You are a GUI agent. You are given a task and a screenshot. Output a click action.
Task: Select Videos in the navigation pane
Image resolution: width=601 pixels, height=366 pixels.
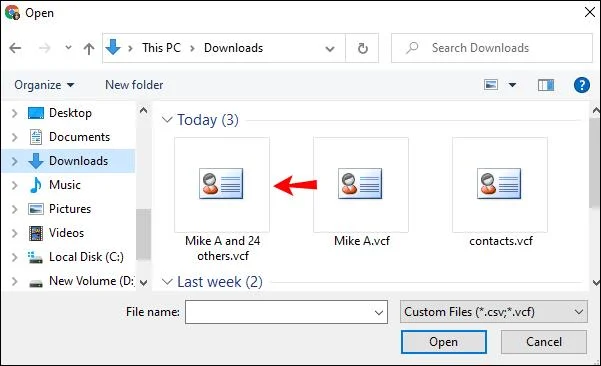coord(66,233)
